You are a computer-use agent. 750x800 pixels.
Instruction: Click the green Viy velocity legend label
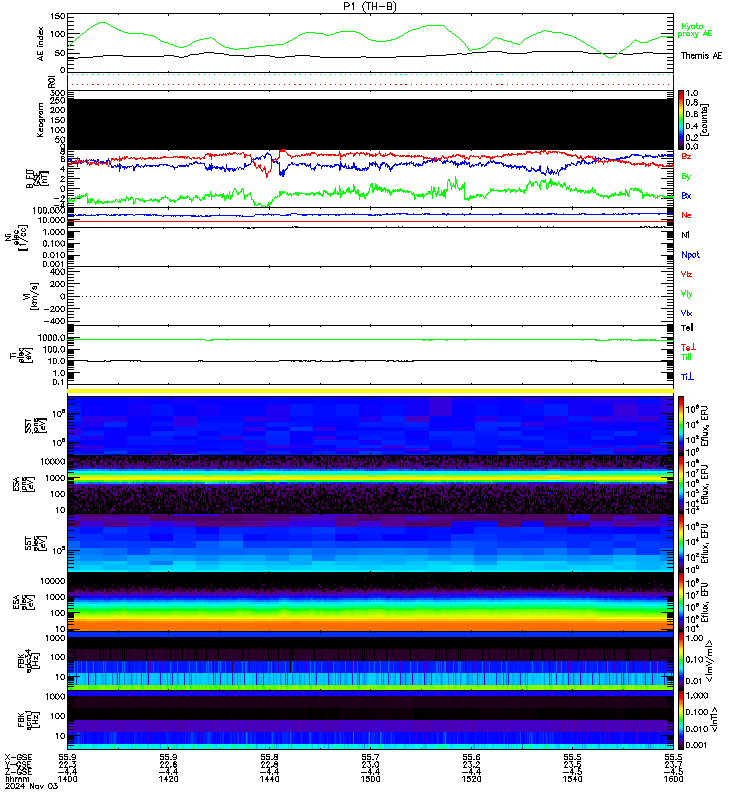686,294
